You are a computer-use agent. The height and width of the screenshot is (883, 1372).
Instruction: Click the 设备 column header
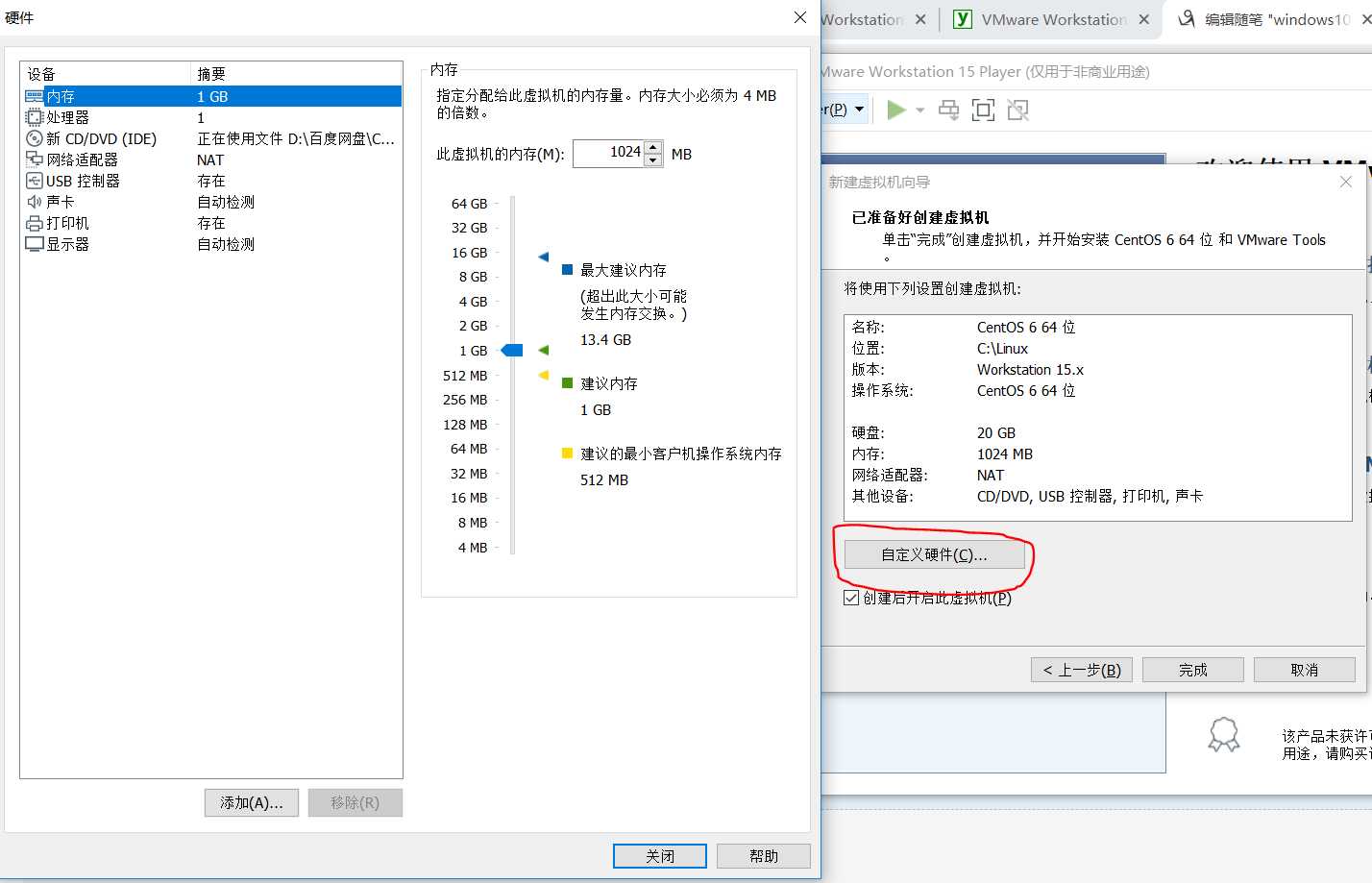[106, 74]
